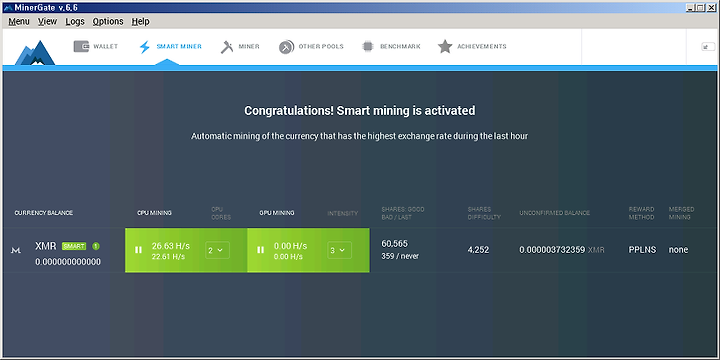Click the MinerGate title bar icon
The image size is (720, 360).
point(7,8)
